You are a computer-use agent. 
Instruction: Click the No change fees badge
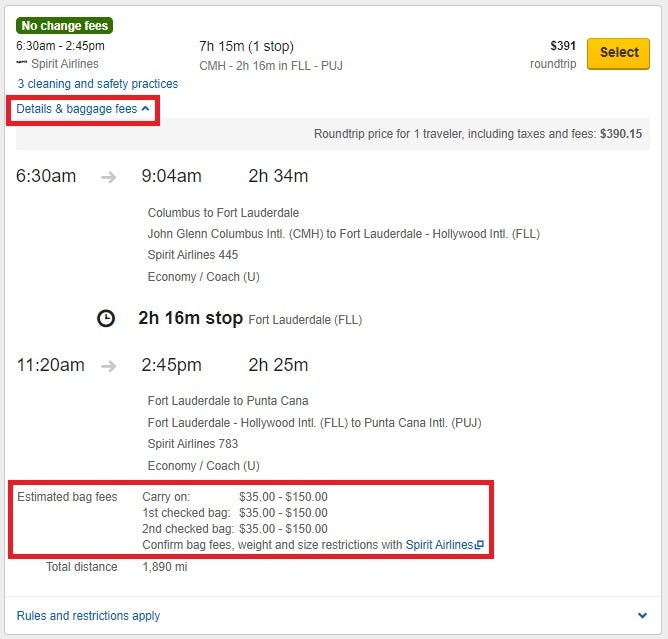(64, 26)
